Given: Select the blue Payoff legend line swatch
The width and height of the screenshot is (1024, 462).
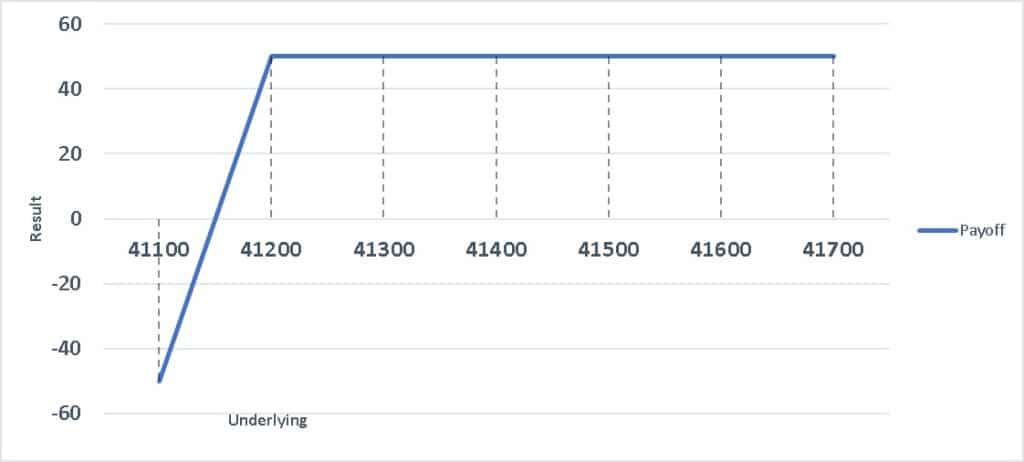Looking at the screenshot, I should 938,230.
